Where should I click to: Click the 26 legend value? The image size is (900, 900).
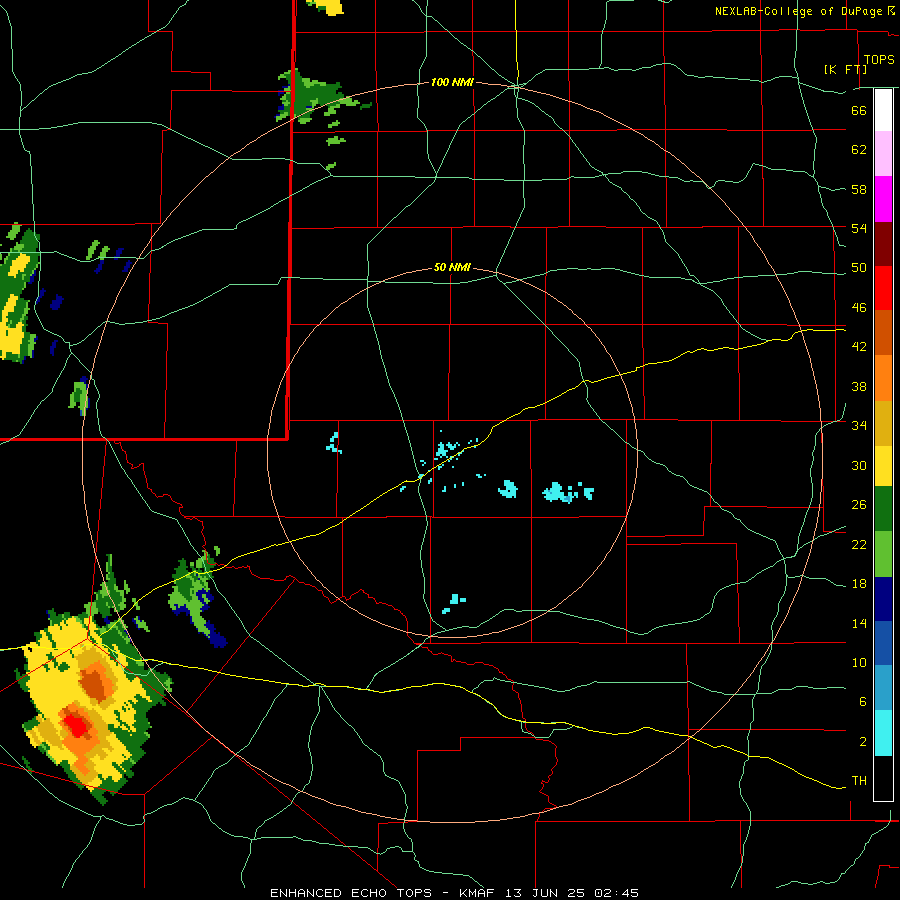click(859, 505)
